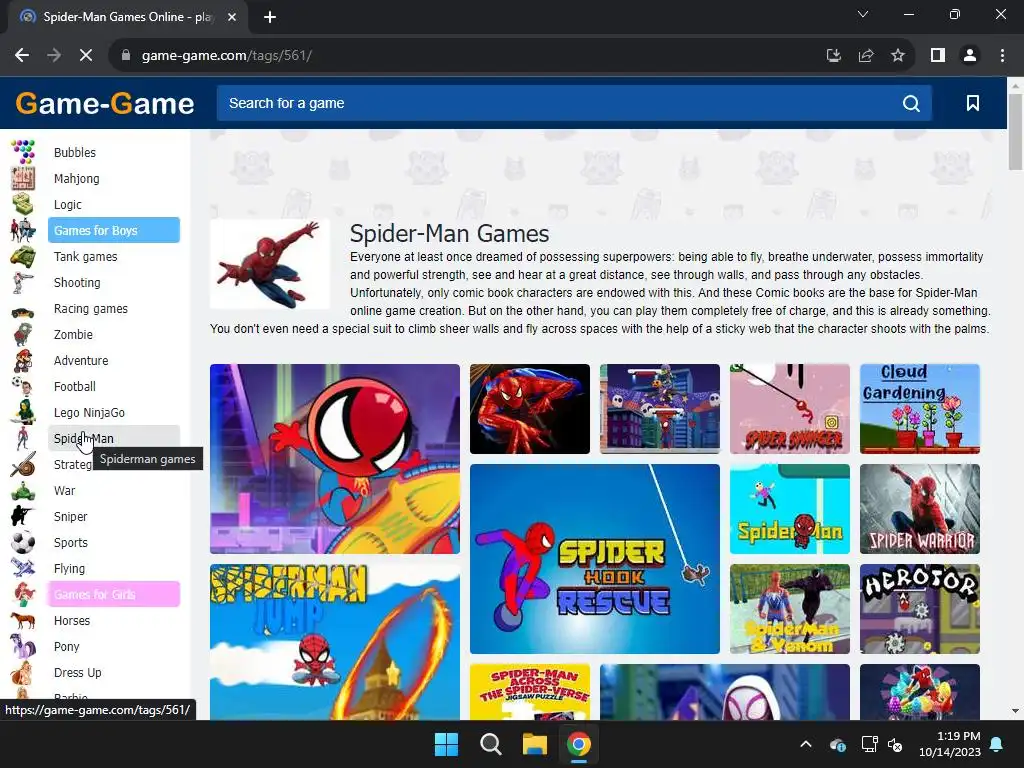Click the Mahjong tiles icon

click(x=24, y=178)
